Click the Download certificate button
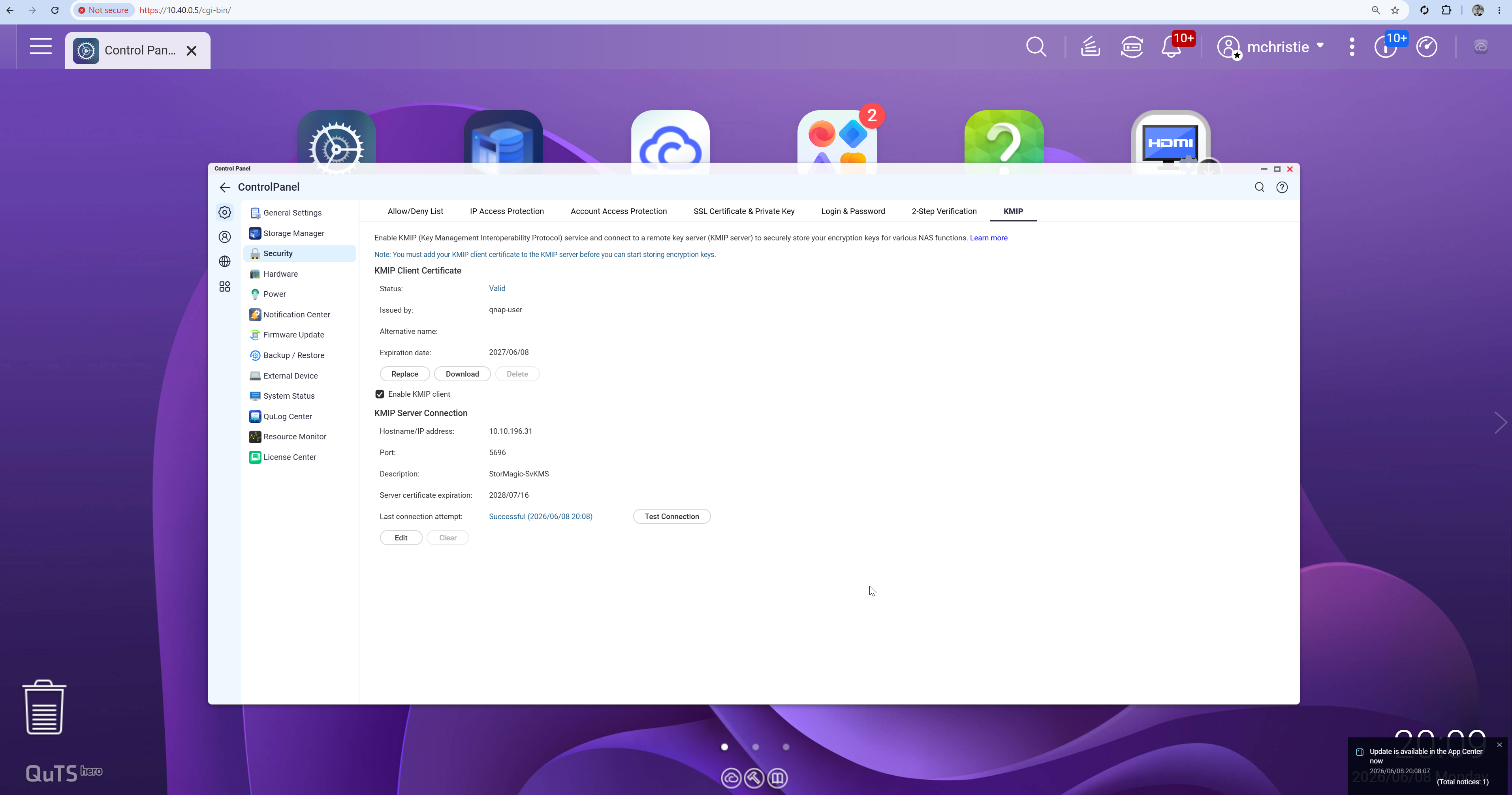This screenshot has width=1512, height=795. pos(462,374)
